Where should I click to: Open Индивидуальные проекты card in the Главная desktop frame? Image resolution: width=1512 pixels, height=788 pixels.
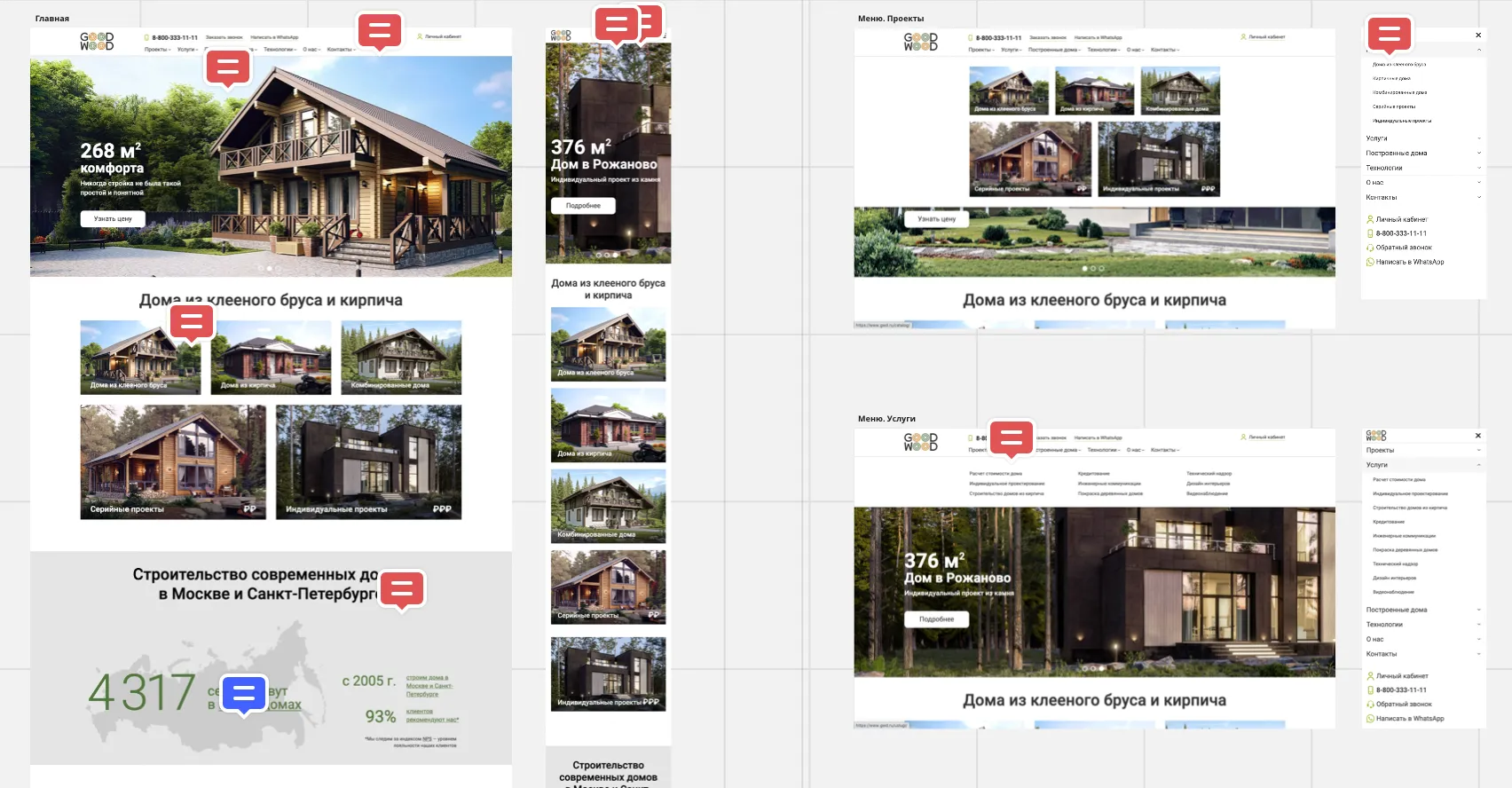click(x=368, y=461)
